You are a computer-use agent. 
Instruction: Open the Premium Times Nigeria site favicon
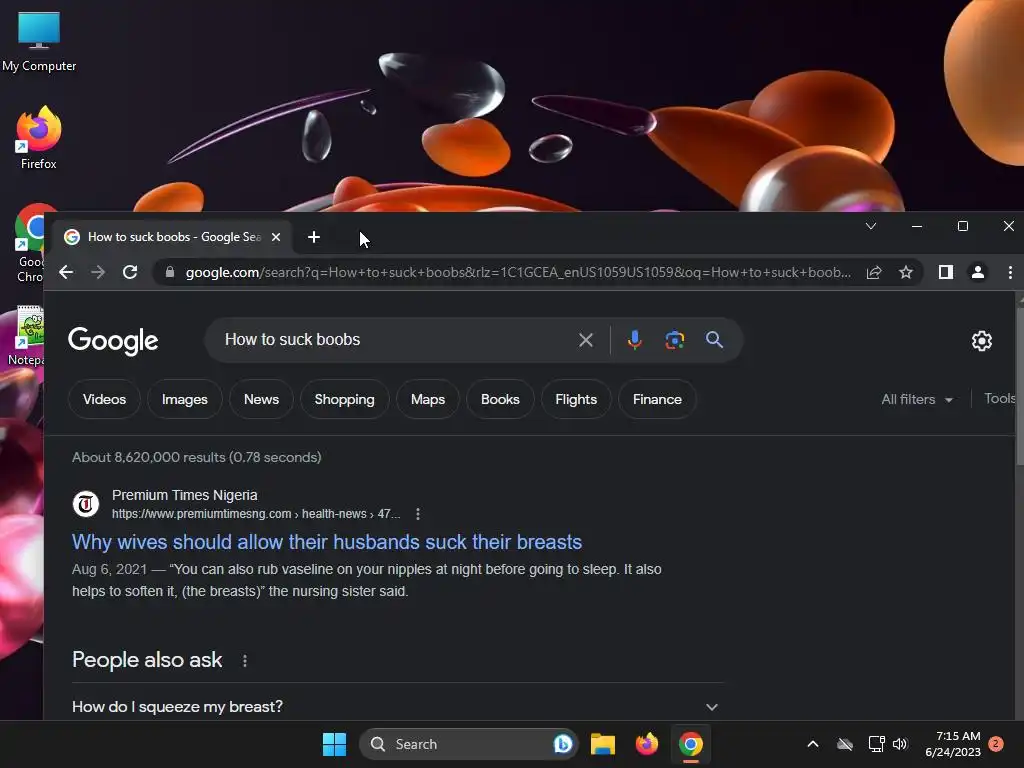pyautogui.click(x=86, y=504)
